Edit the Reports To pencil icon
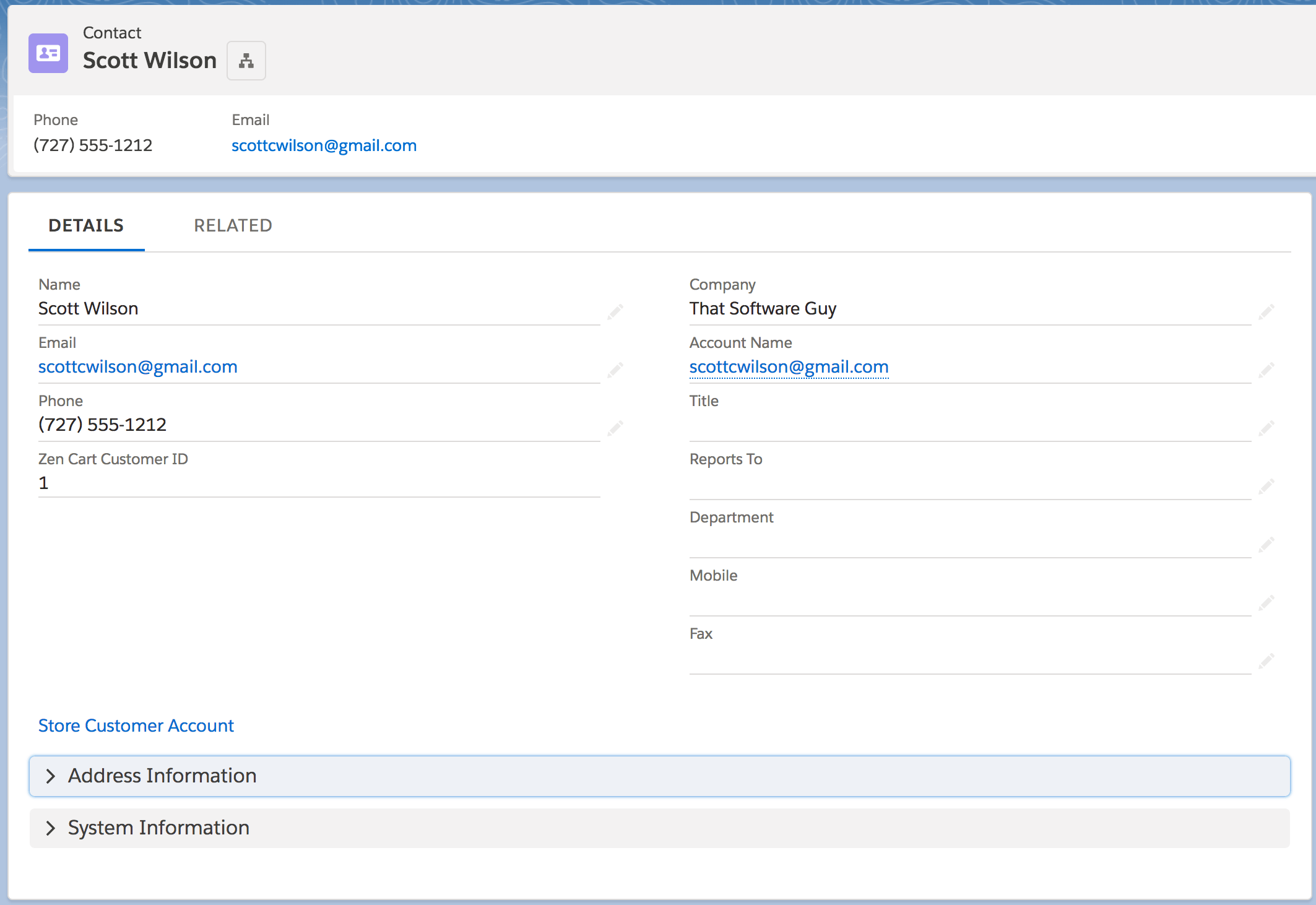Viewport: 1316px width, 905px height. [1266, 487]
